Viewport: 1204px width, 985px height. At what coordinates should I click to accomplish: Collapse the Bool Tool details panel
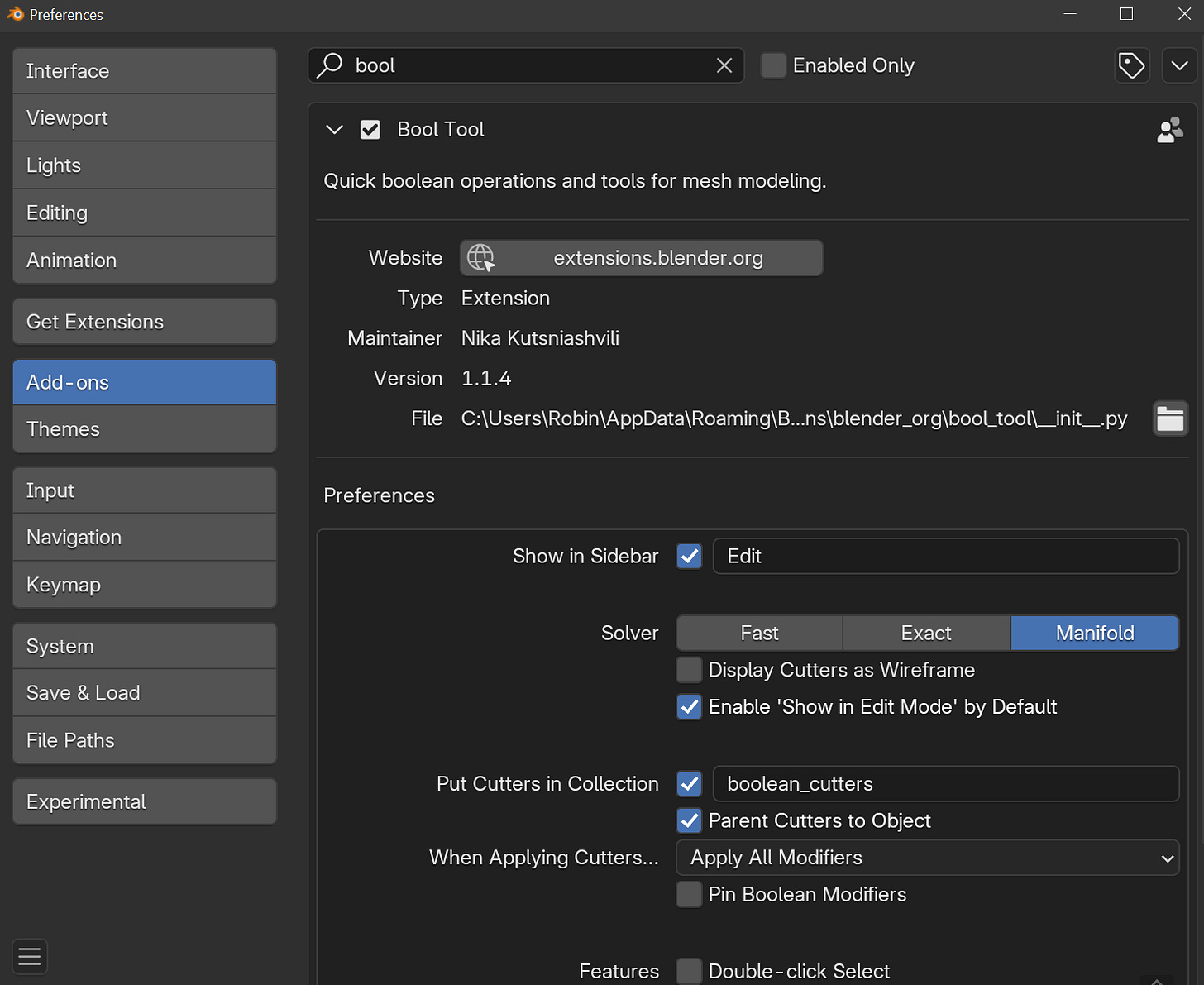334,130
